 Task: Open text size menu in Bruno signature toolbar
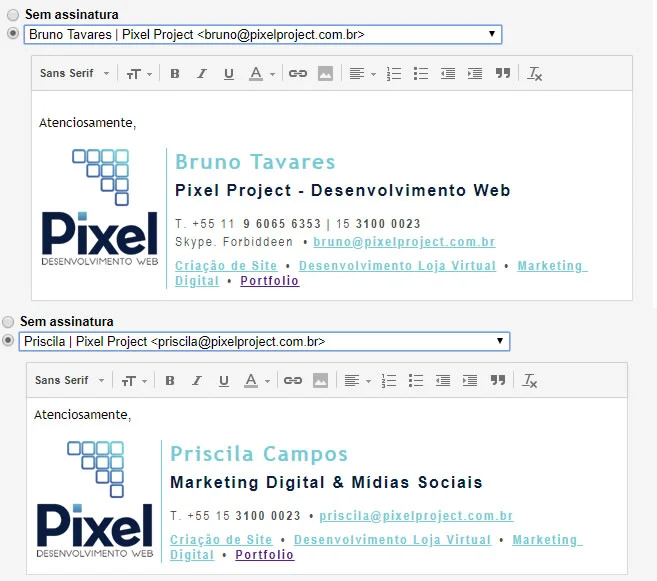(139, 74)
